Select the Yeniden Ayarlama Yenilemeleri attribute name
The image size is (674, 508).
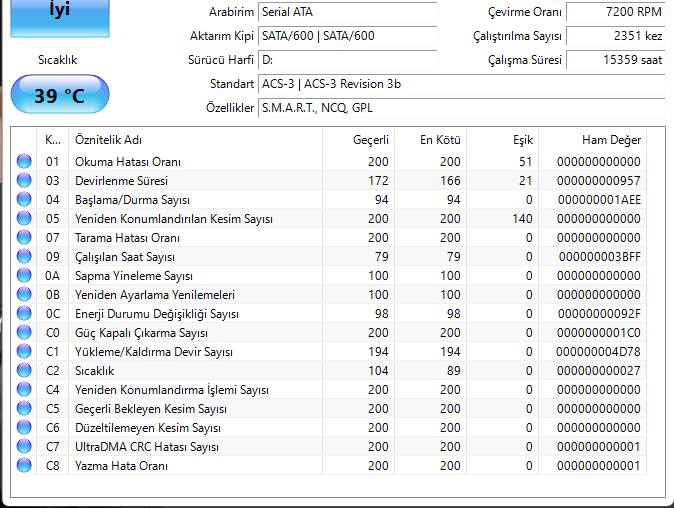point(155,295)
